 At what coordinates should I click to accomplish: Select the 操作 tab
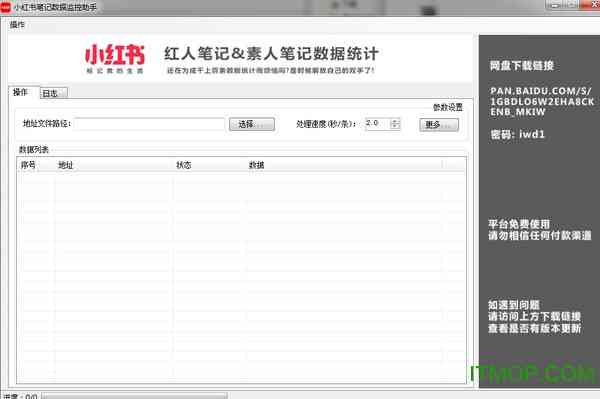coord(23,92)
